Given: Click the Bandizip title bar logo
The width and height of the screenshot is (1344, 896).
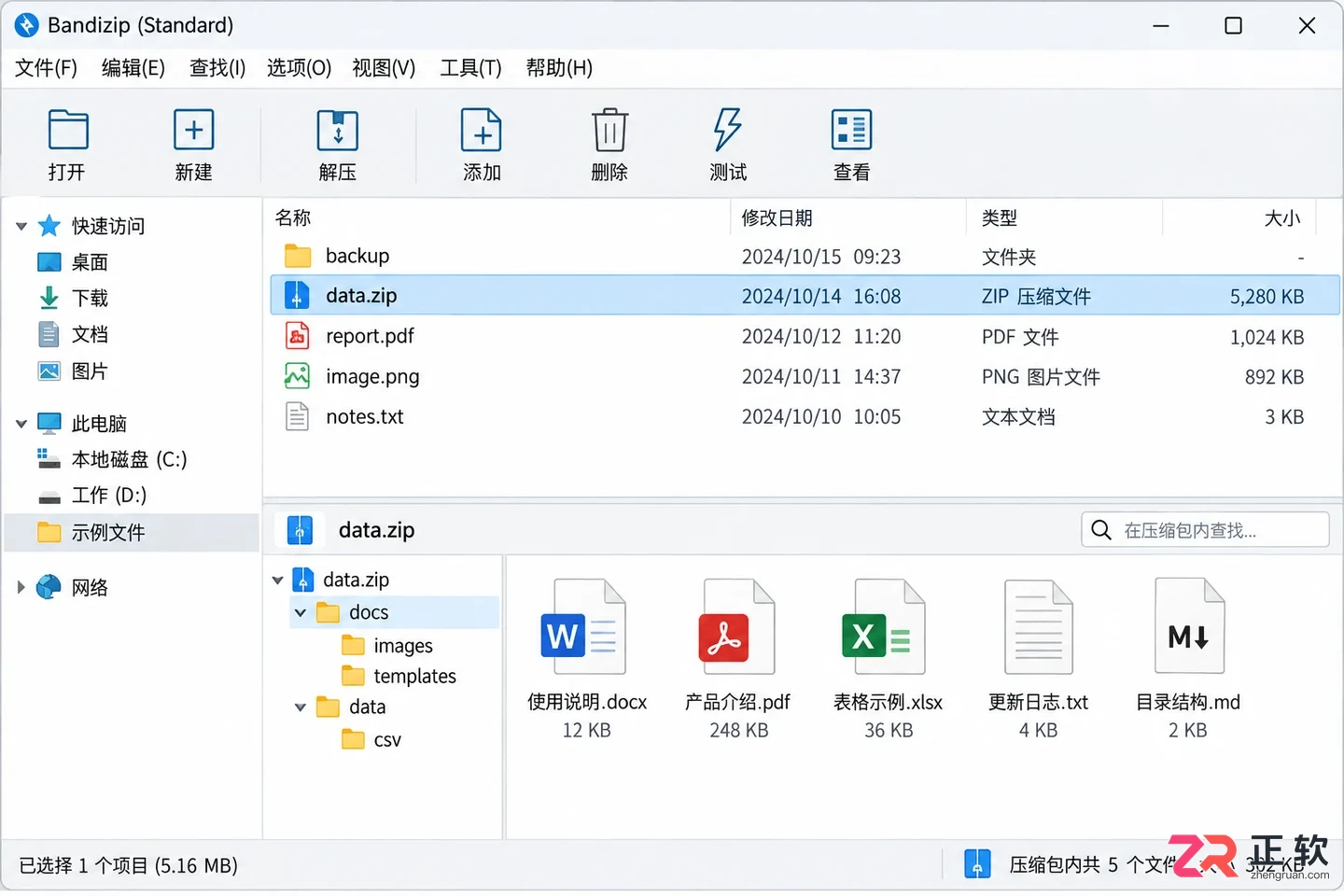Looking at the screenshot, I should 27,25.
